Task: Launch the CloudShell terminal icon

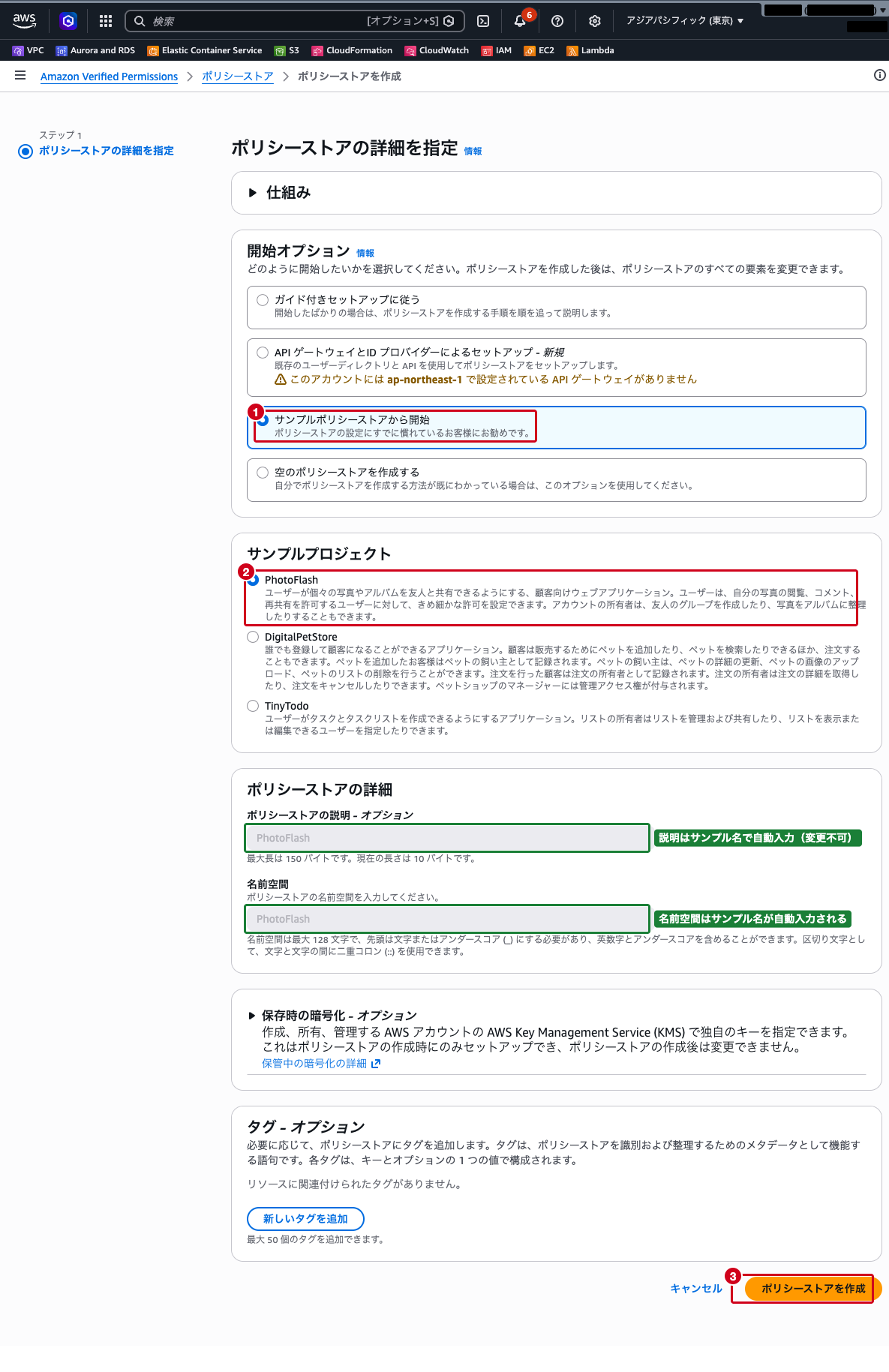Action: pos(483,21)
